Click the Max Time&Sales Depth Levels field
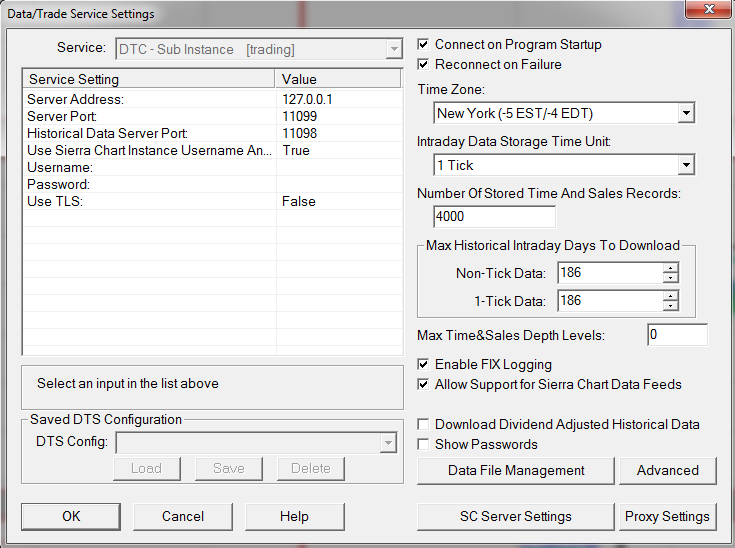 click(x=677, y=335)
